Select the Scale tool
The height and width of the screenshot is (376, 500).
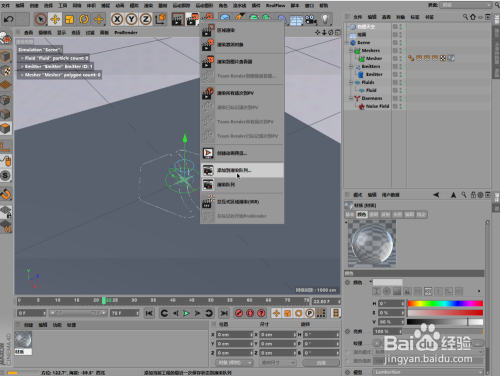[x=69, y=19]
